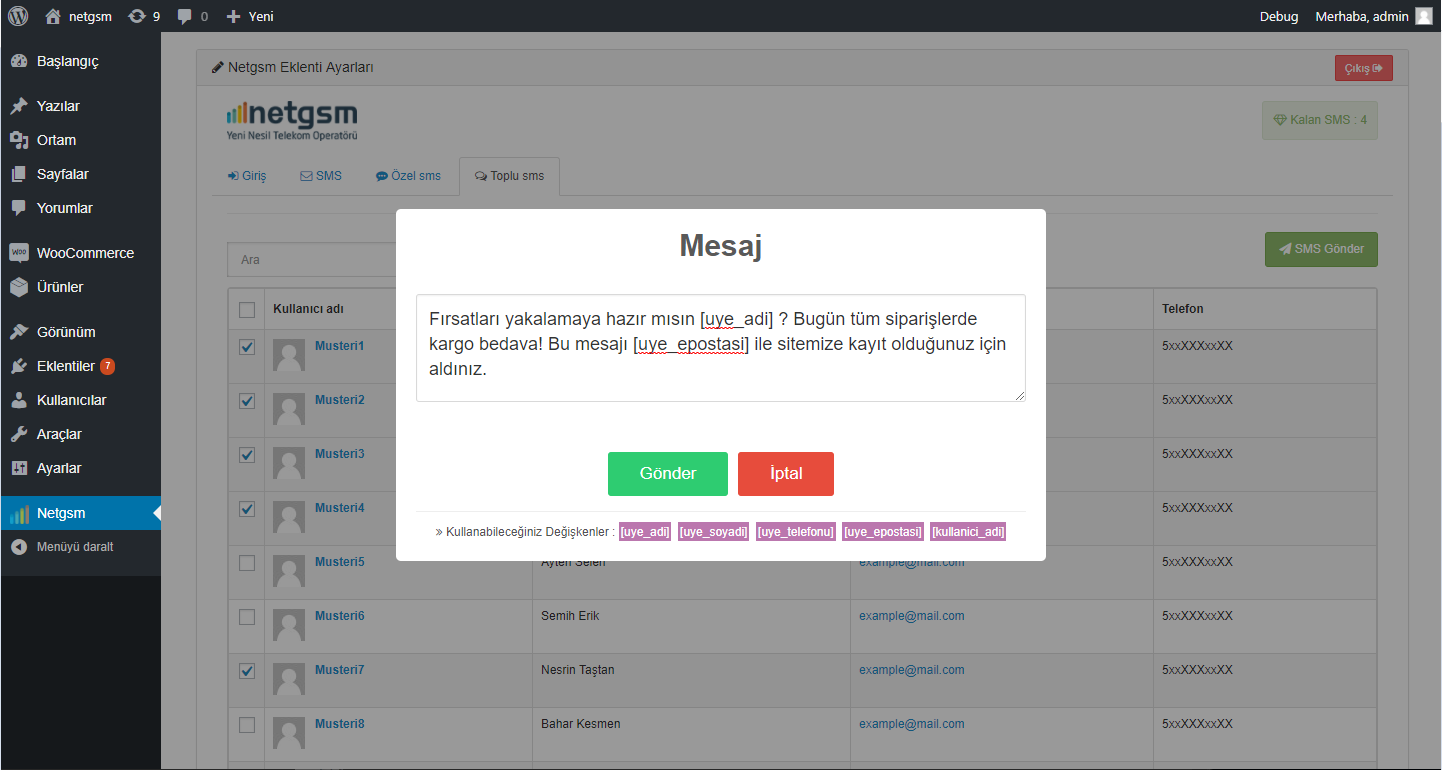Screen dimensions: 1442x770
Task: Click the Musteri3 avatar thumbnail
Action: pyautogui.click(x=289, y=463)
